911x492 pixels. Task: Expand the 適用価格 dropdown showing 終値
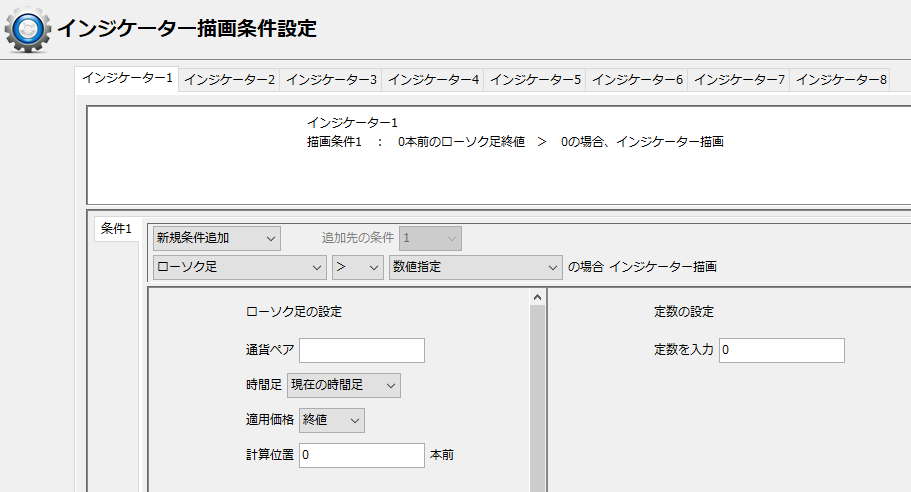tap(331, 420)
